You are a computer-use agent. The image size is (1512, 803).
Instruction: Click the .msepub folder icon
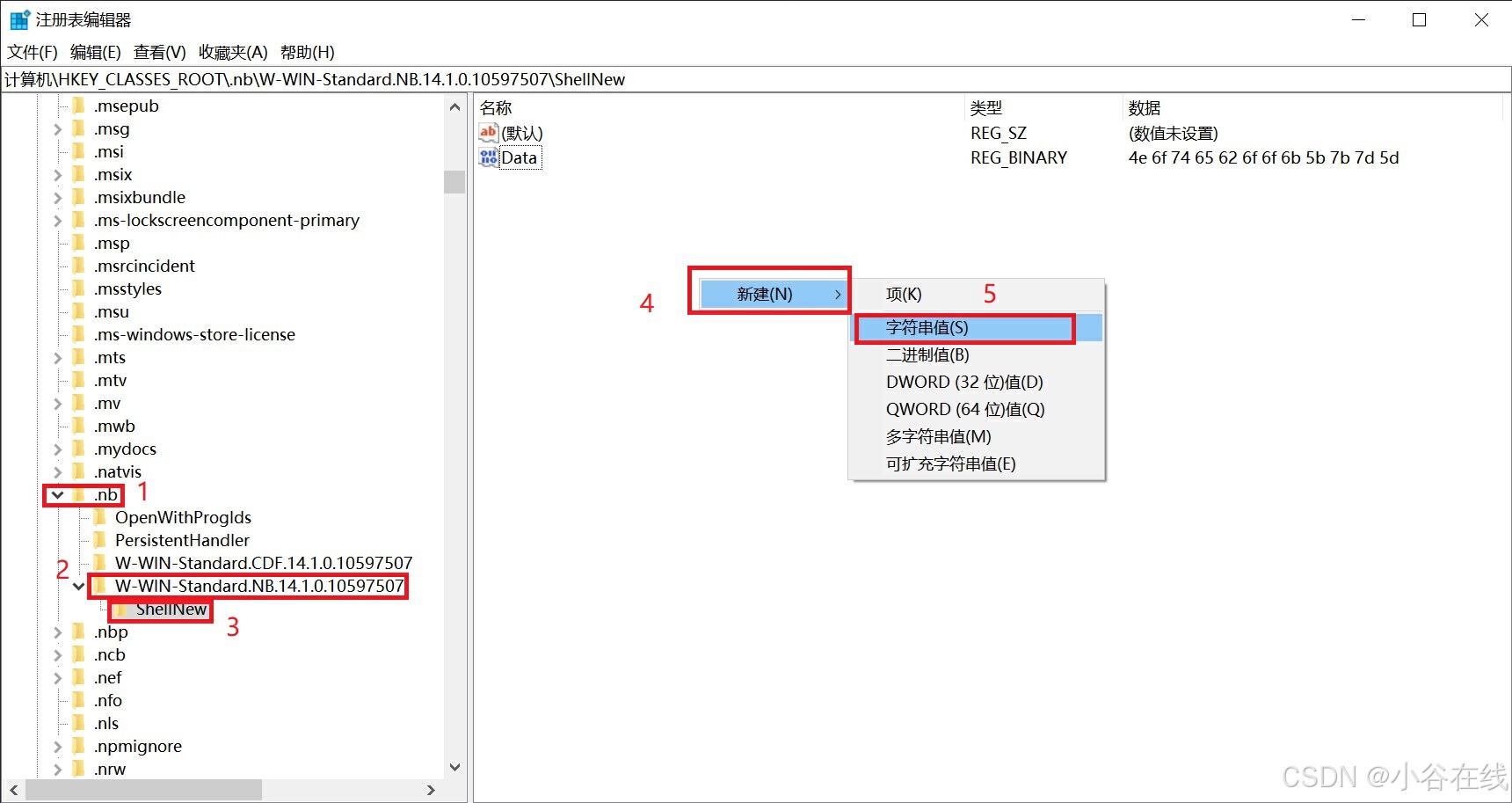tap(79, 106)
